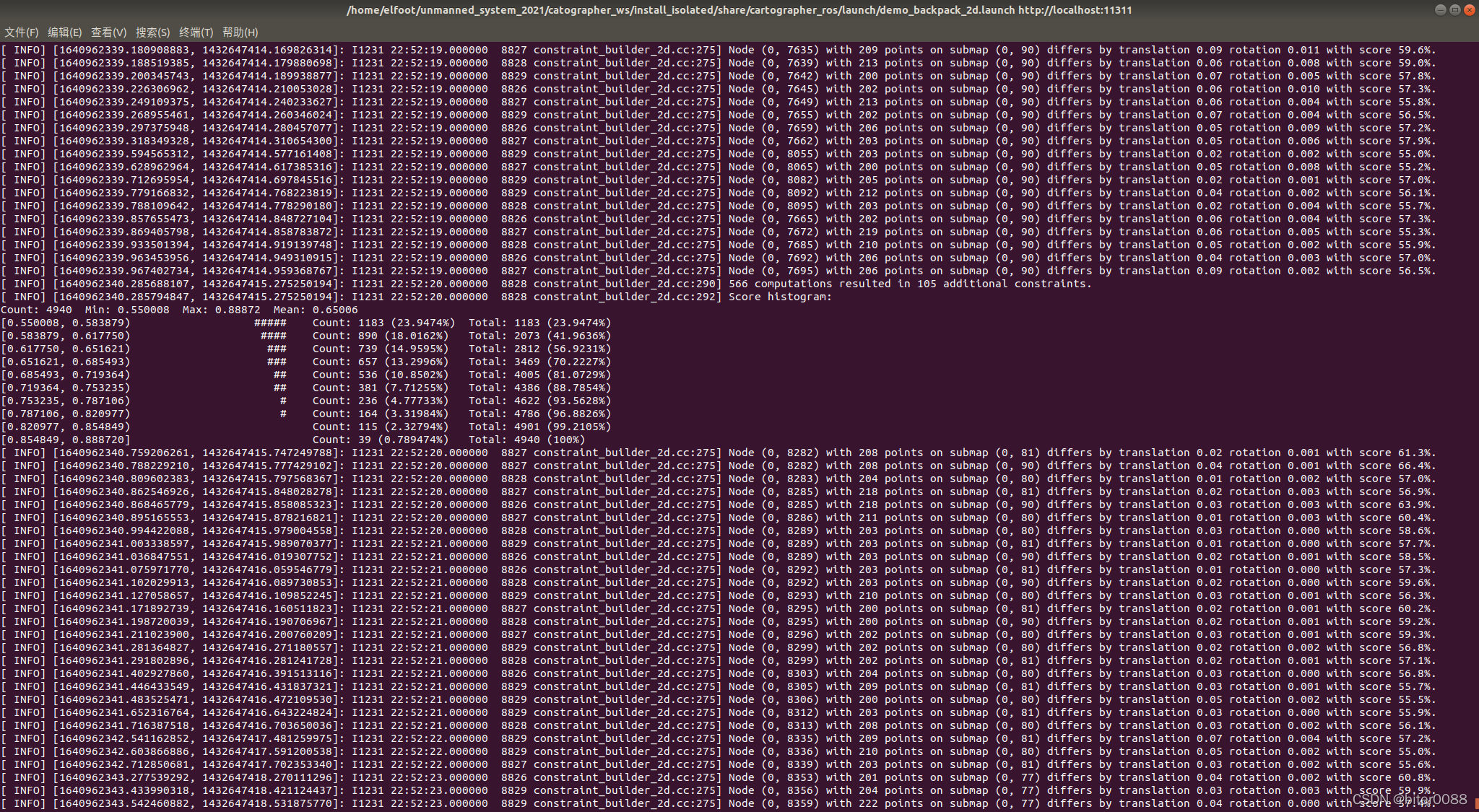Open the 查看(V) menu
Image resolution: width=1479 pixels, height=812 pixels.
coord(108,32)
